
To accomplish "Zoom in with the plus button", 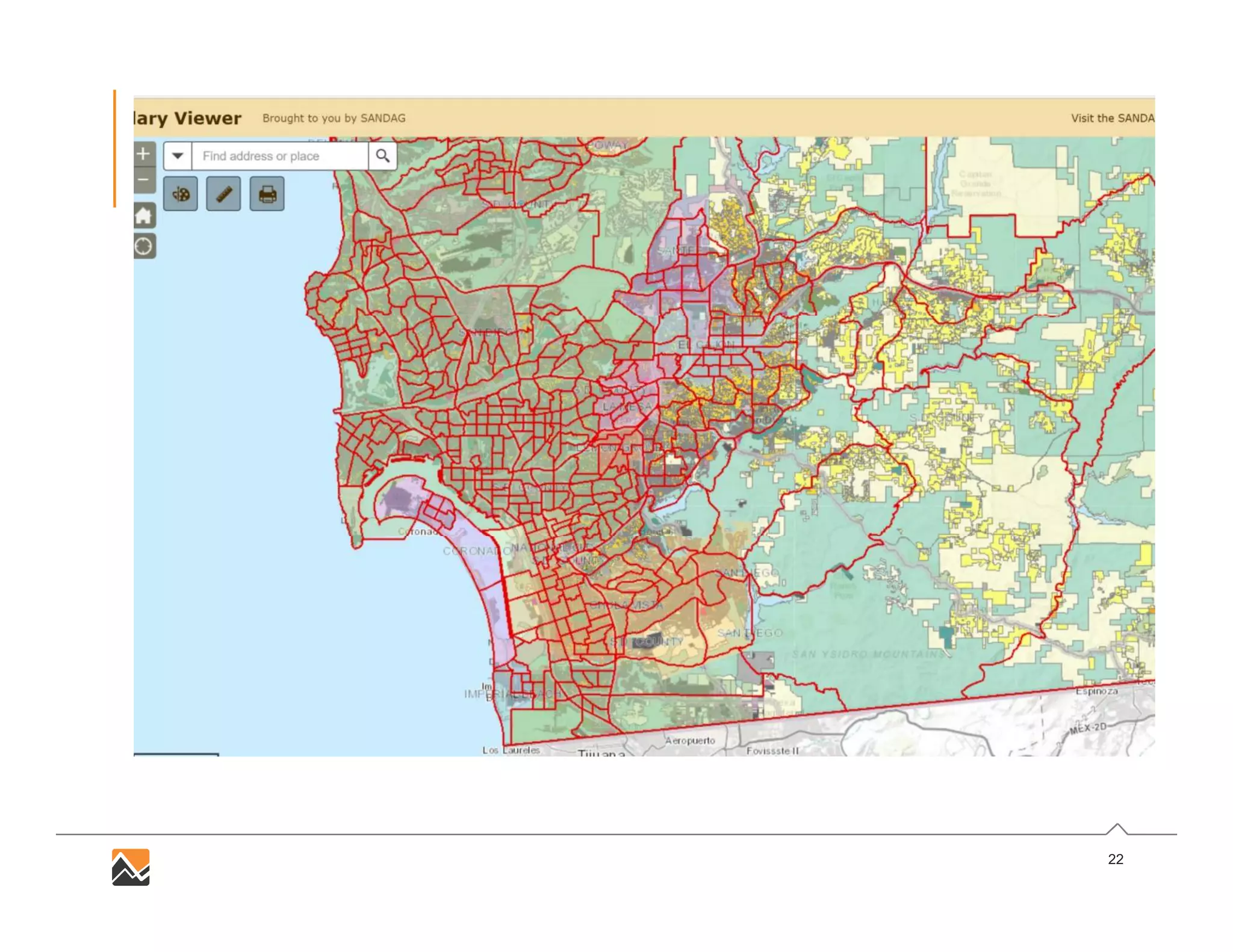I will click(143, 154).
